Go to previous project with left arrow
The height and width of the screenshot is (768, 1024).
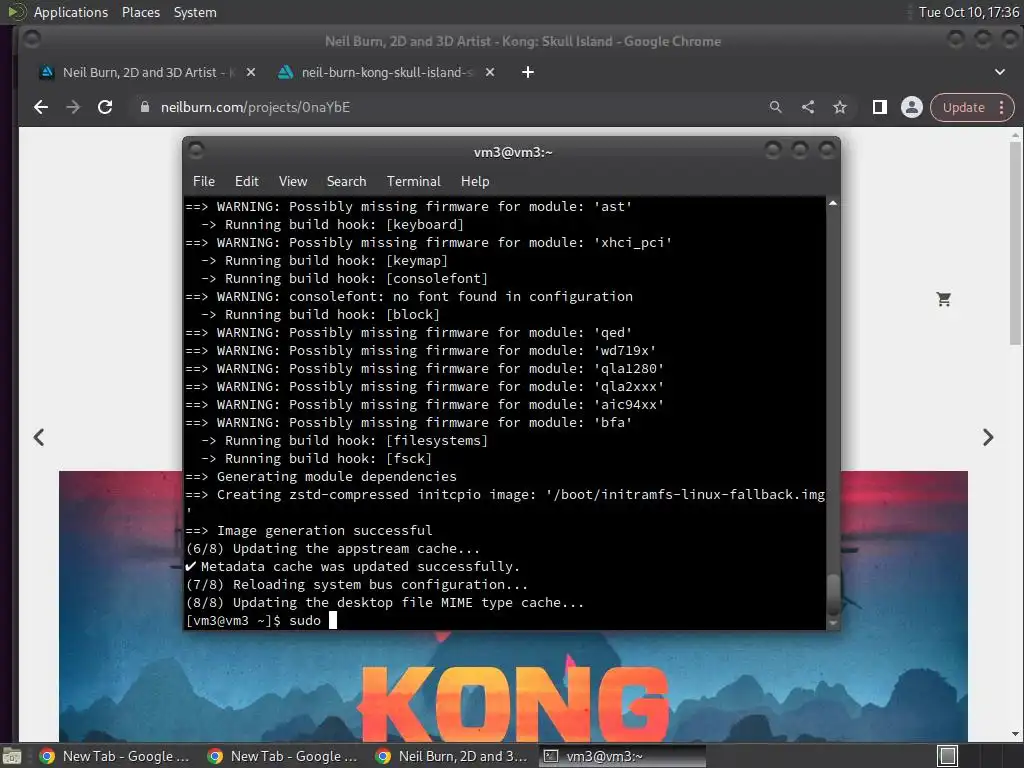(x=39, y=437)
